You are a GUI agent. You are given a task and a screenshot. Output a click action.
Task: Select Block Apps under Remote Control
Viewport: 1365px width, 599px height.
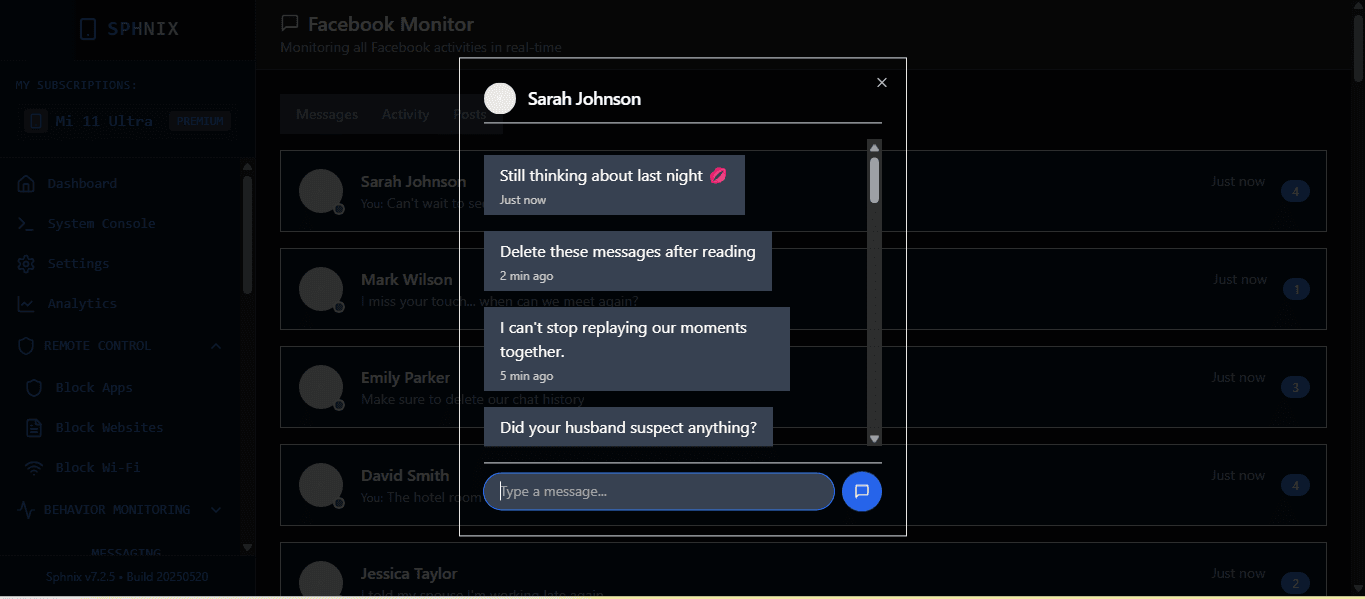[x=93, y=388]
